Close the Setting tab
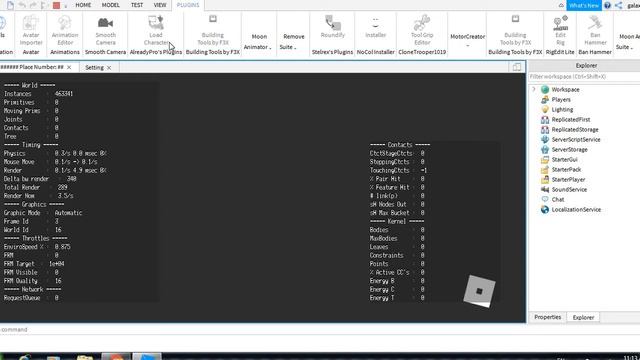The height and width of the screenshot is (360, 640). tap(109, 68)
